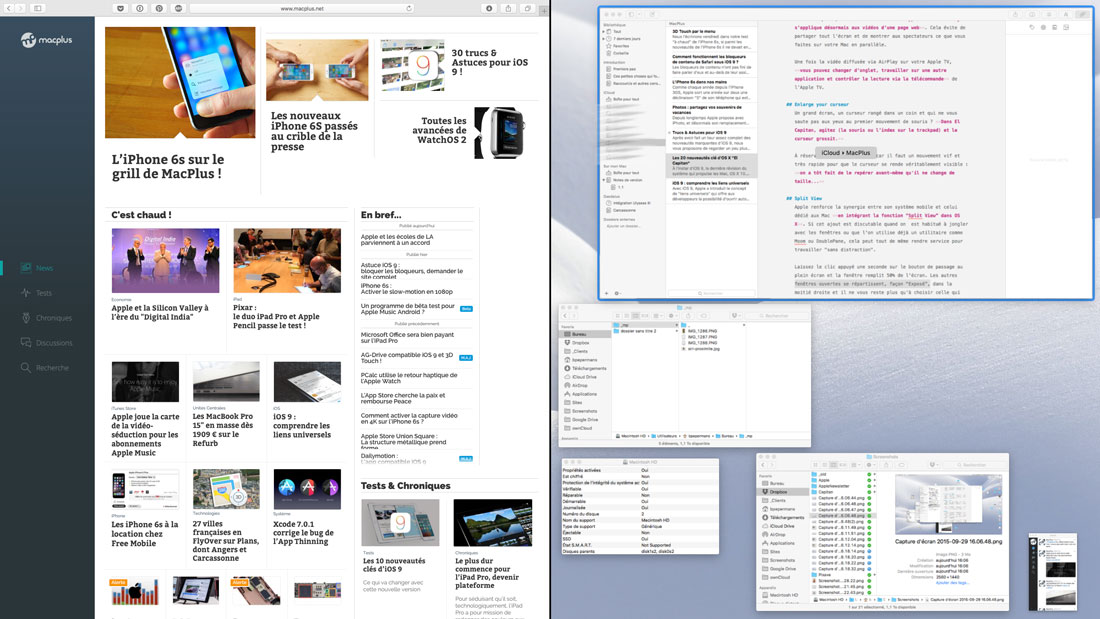Click the FlyOver maps article thumbnail
The image size is (1100, 619).
point(226,488)
